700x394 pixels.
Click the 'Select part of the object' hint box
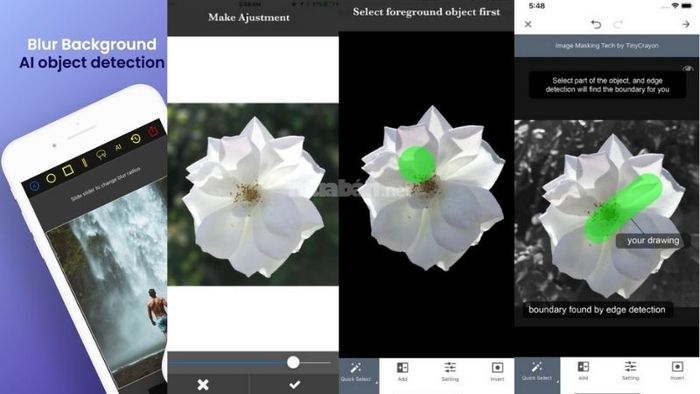608,85
